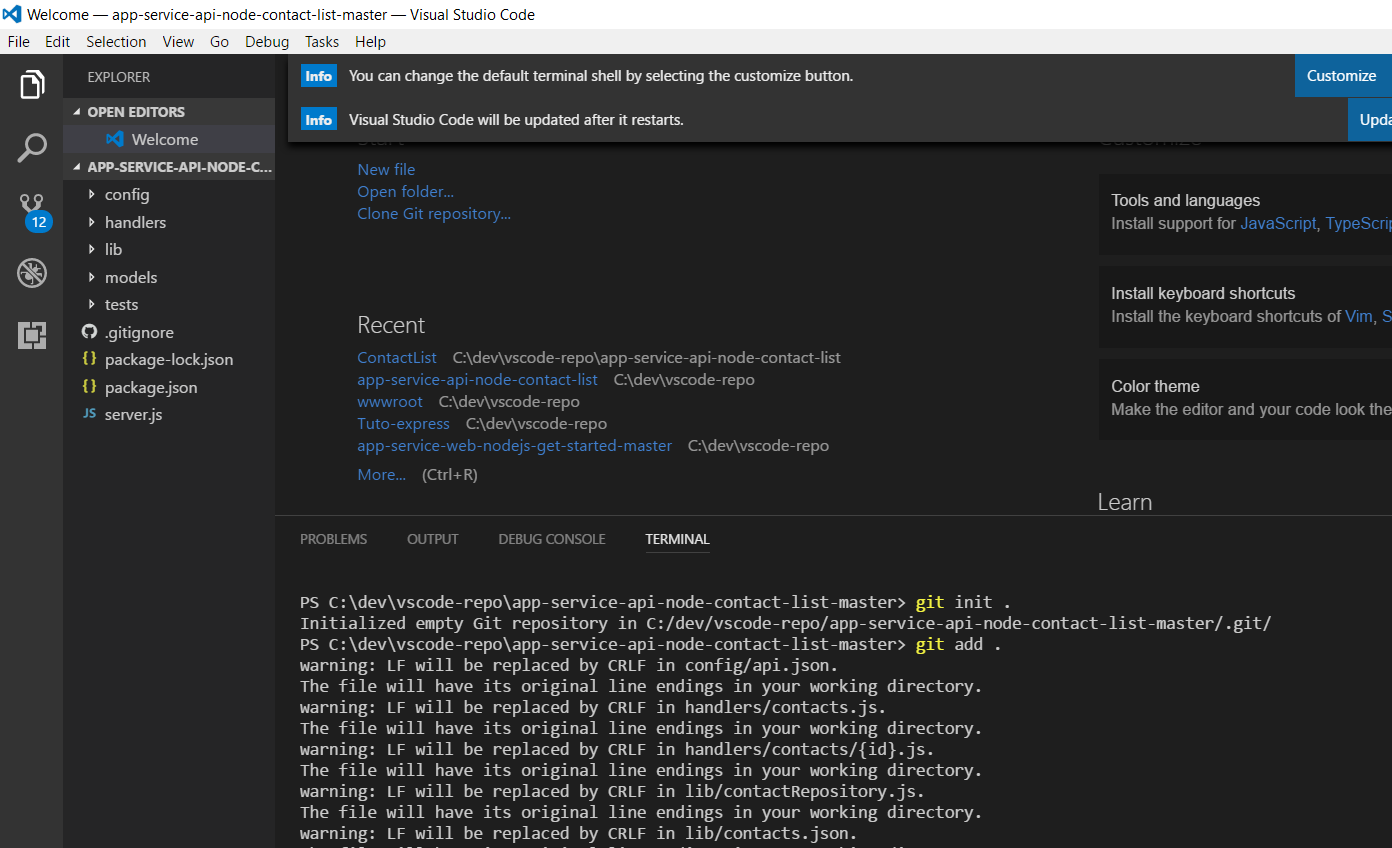Screen dimensions: 1392x848
Task: Select Welcome in the open editors list
Action: 169,139
